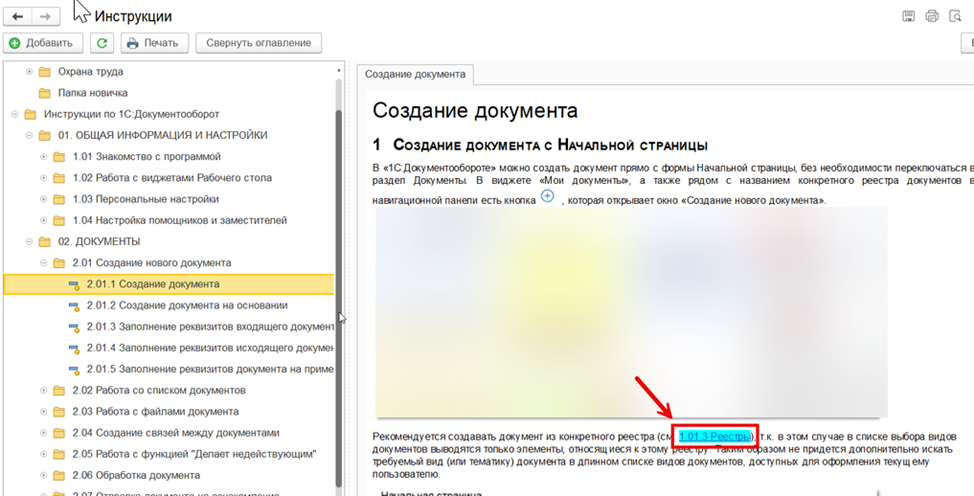
Task: Click folder icon of 2.04 Создание связей
Action: point(59,433)
